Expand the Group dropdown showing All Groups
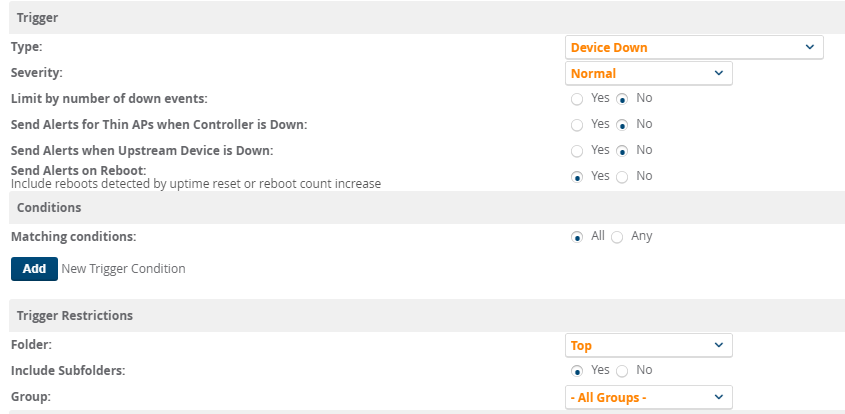This screenshot has height=414, width=845. pos(648,397)
